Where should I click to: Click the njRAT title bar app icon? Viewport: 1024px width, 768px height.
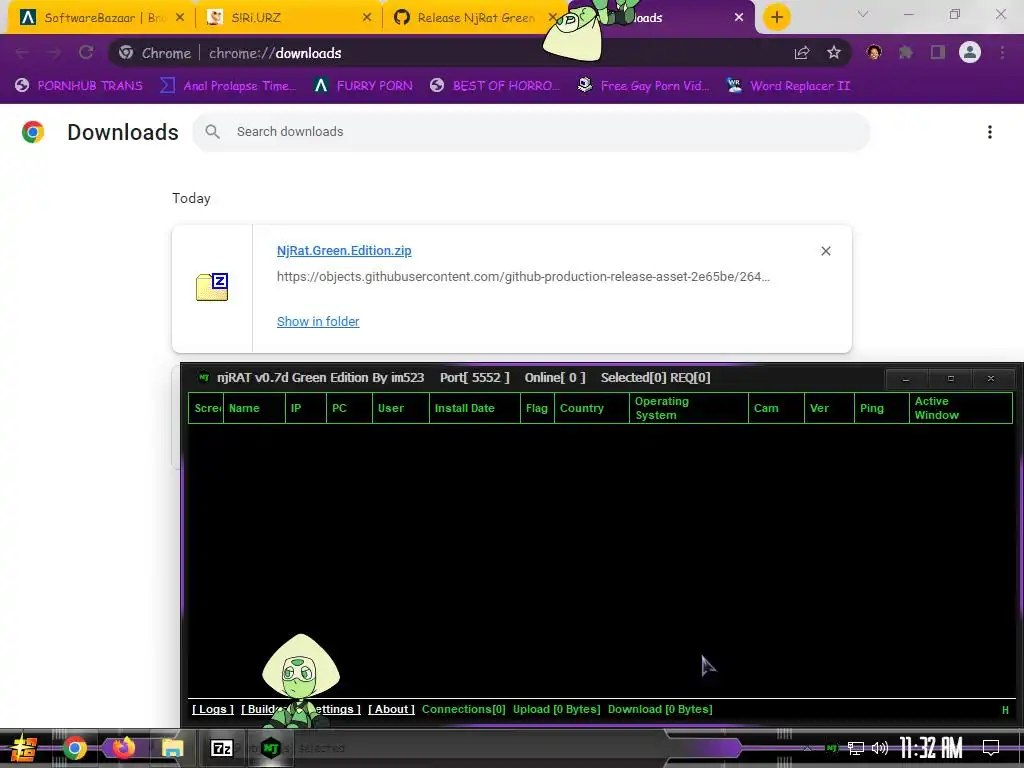point(204,377)
